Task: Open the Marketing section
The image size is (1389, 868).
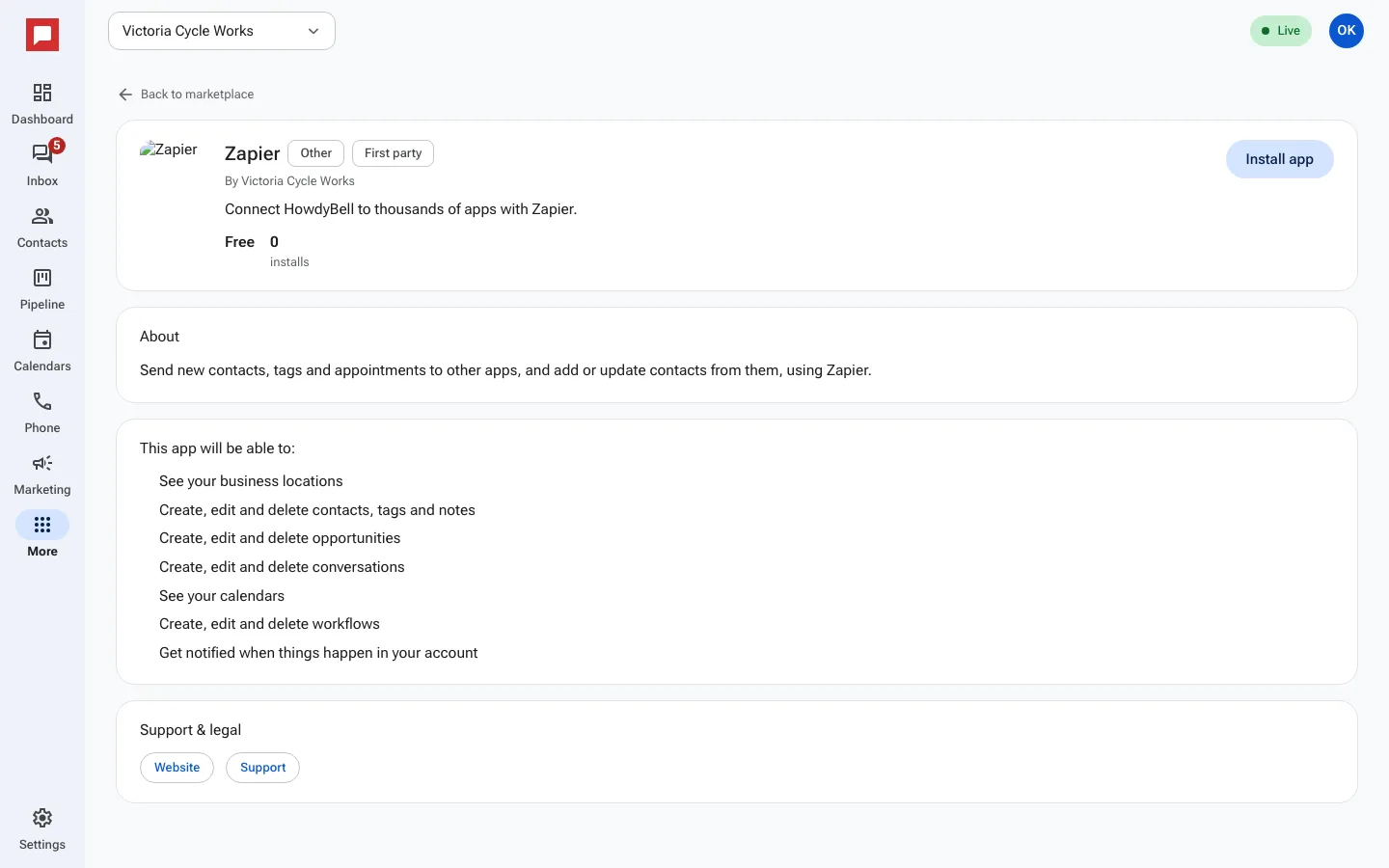Action: [42, 475]
